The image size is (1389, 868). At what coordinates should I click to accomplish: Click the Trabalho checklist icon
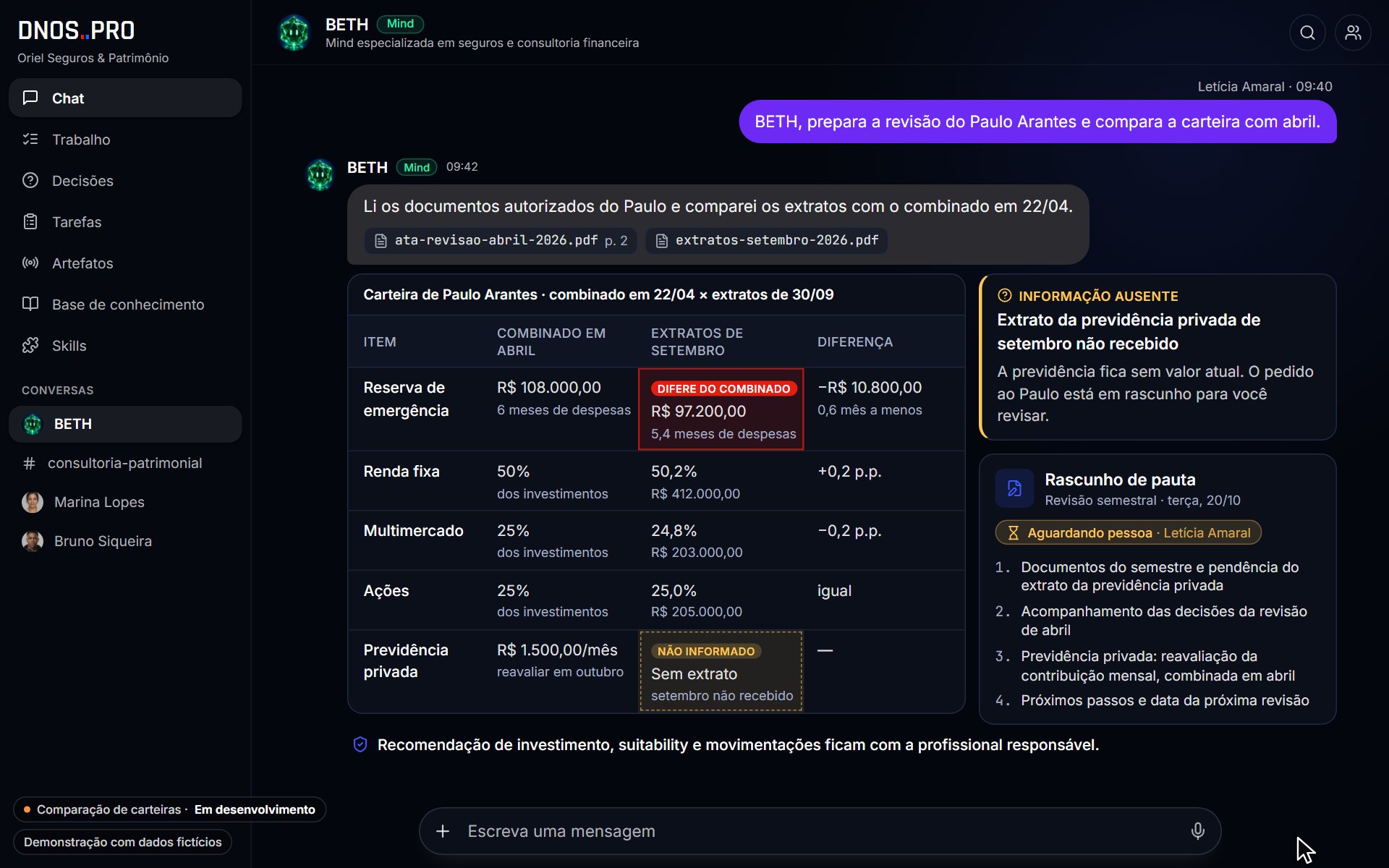(30, 139)
